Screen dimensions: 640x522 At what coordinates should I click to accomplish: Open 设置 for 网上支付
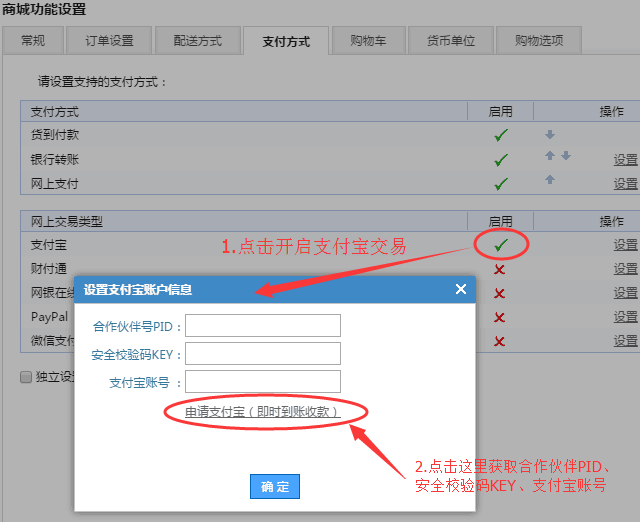click(625, 184)
